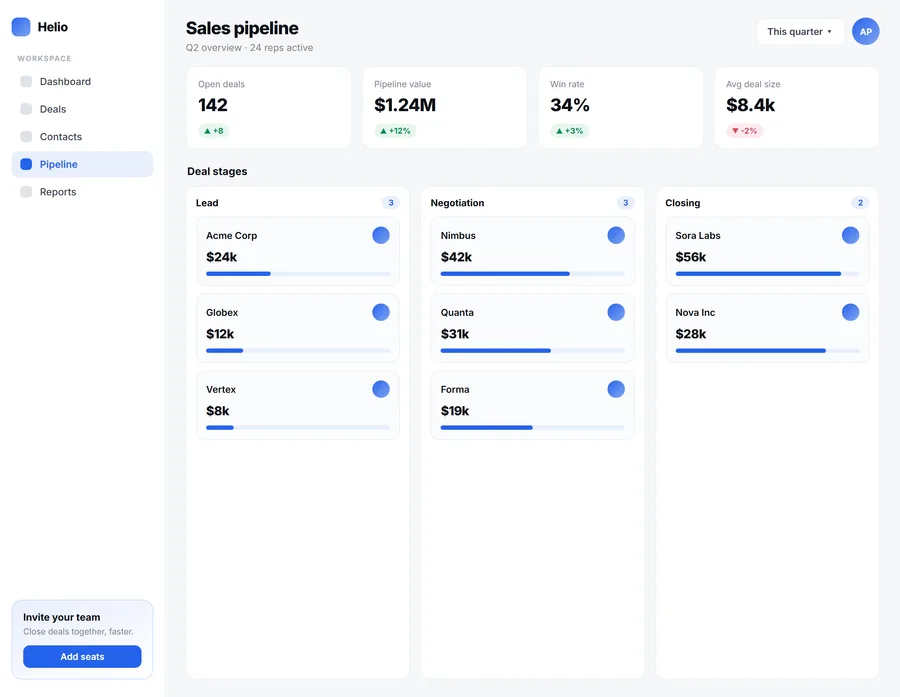Open the Win rate stat card
Viewport: 900px width, 697px height.
(x=620, y=107)
